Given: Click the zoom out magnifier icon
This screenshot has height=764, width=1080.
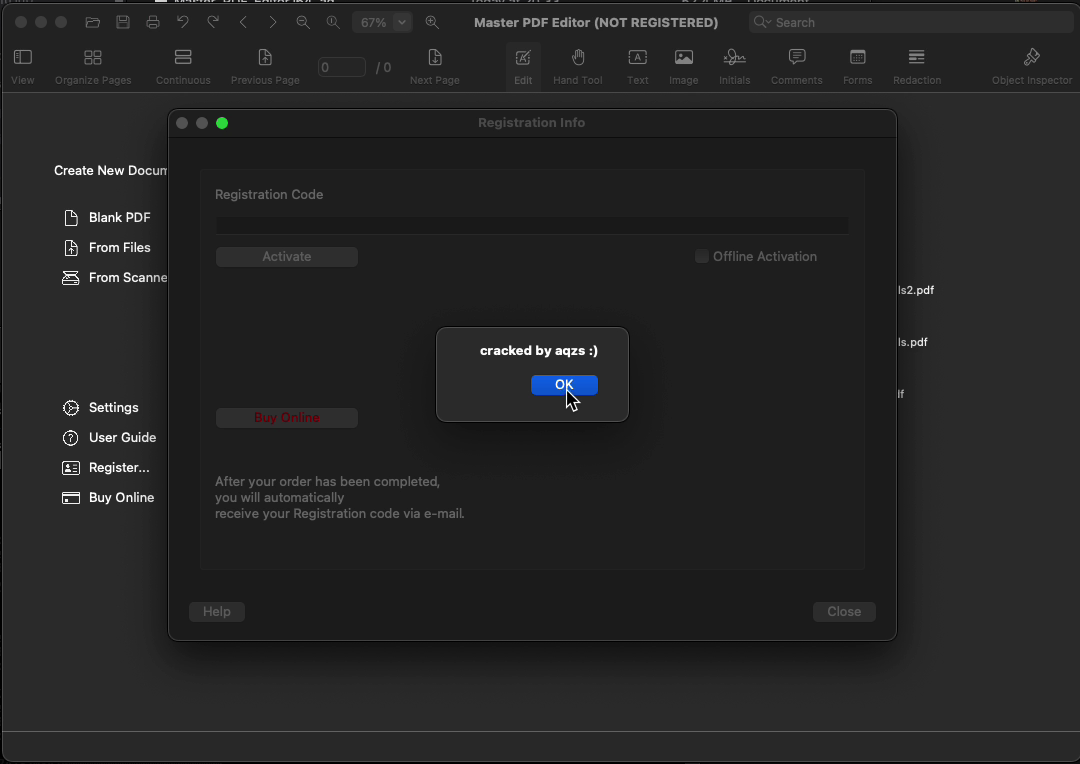Looking at the screenshot, I should (303, 22).
